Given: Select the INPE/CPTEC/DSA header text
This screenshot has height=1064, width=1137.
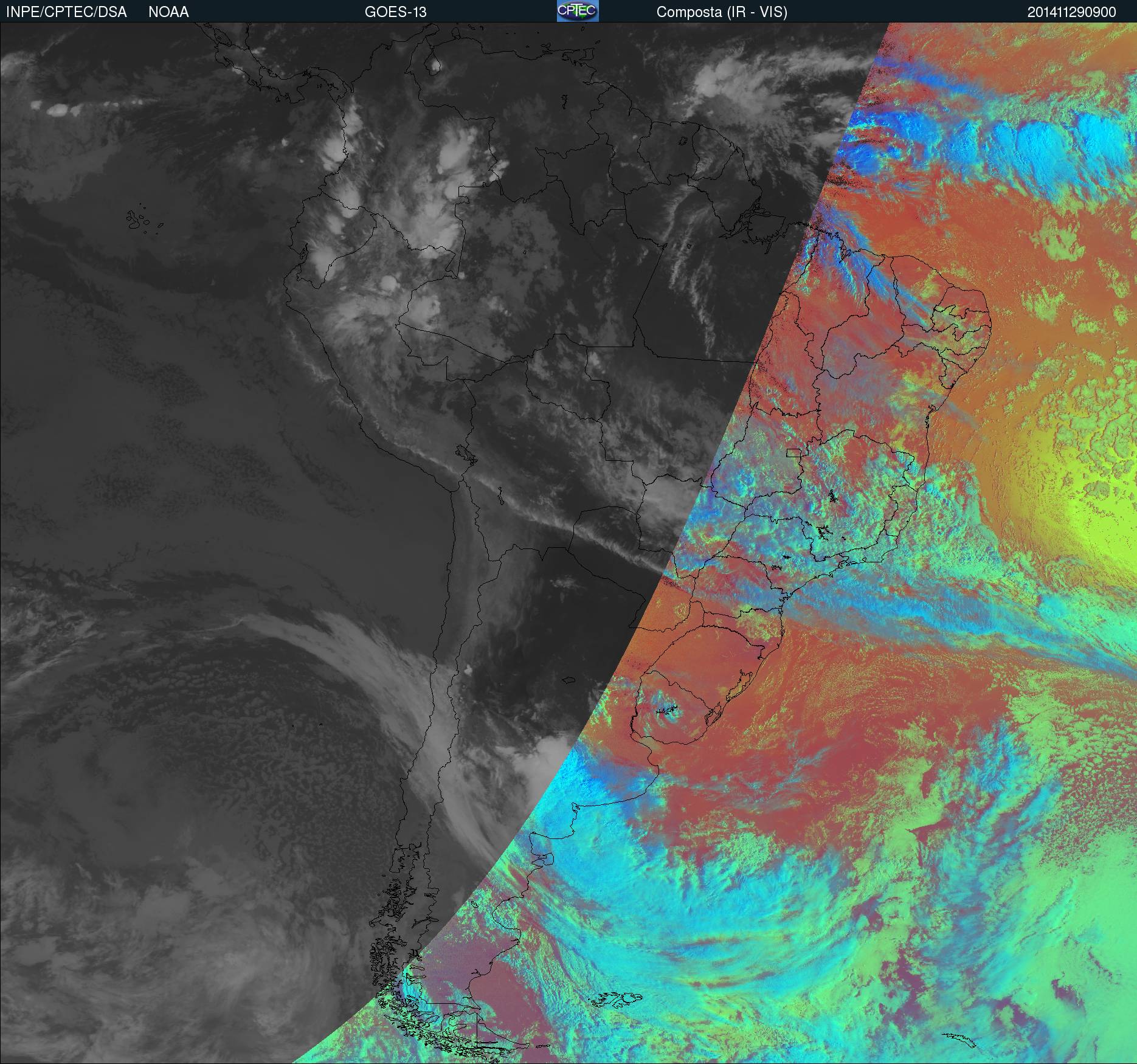Looking at the screenshot, I should pos(66,12).
